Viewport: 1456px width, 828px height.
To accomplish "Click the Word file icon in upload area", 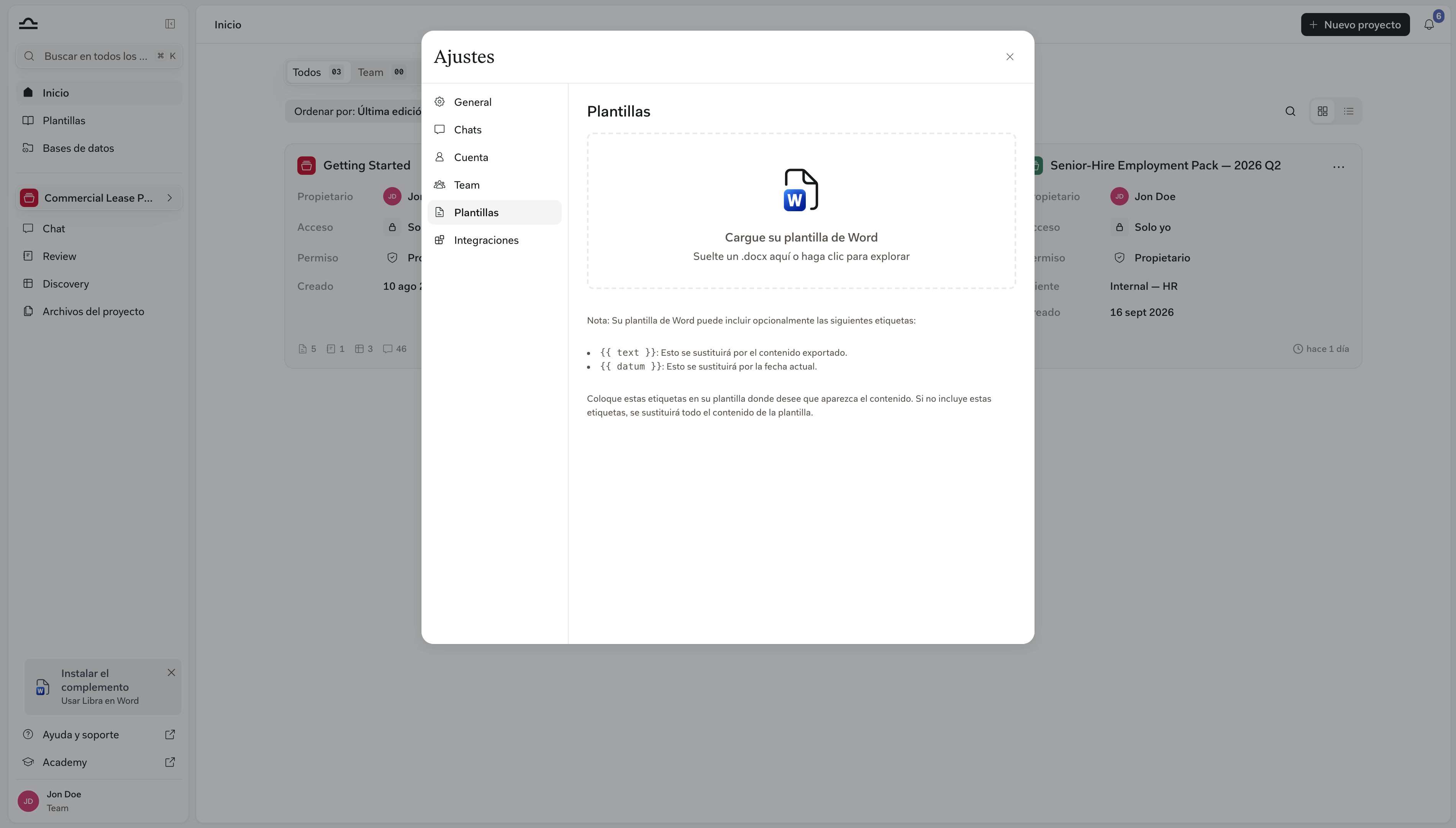I will point(801,190).
